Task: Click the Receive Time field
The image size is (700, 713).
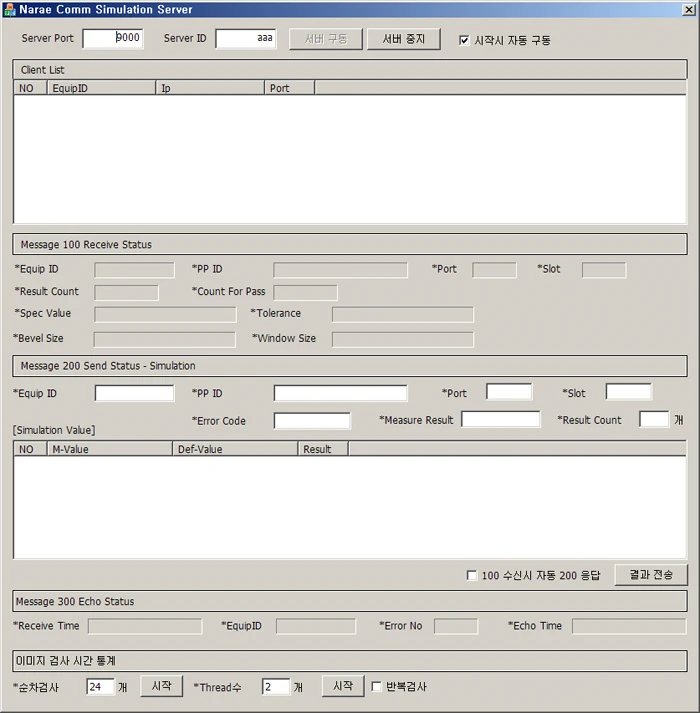Action: 145,627
